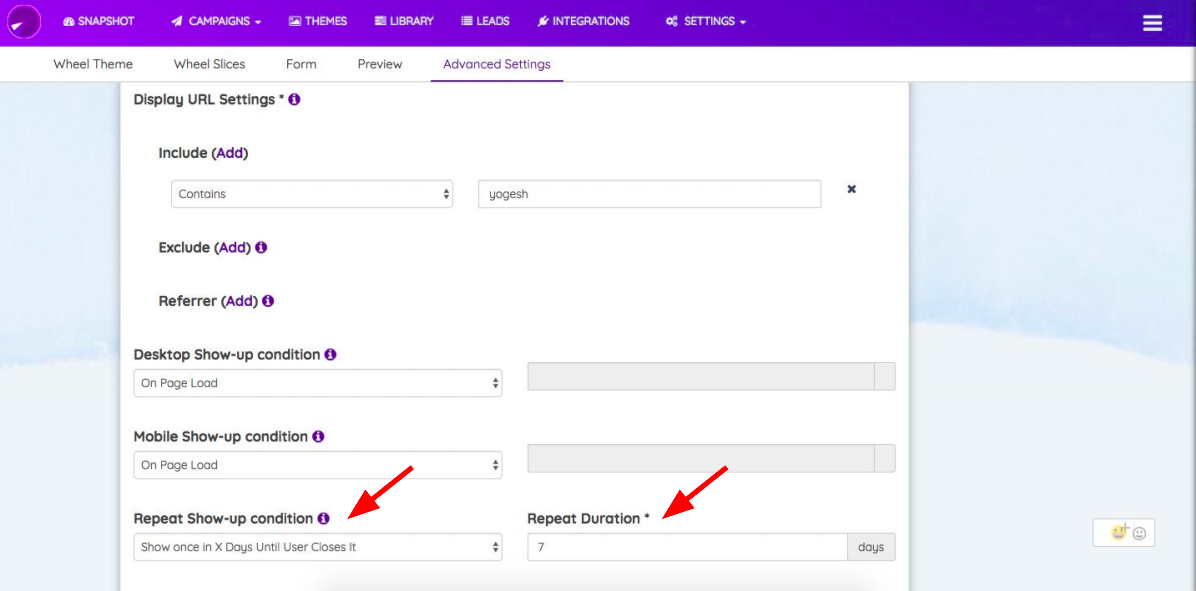Open the Repeat Show-up condition dropdown
The width and height of the screenshot is (1196, 591).
[318, 547]
